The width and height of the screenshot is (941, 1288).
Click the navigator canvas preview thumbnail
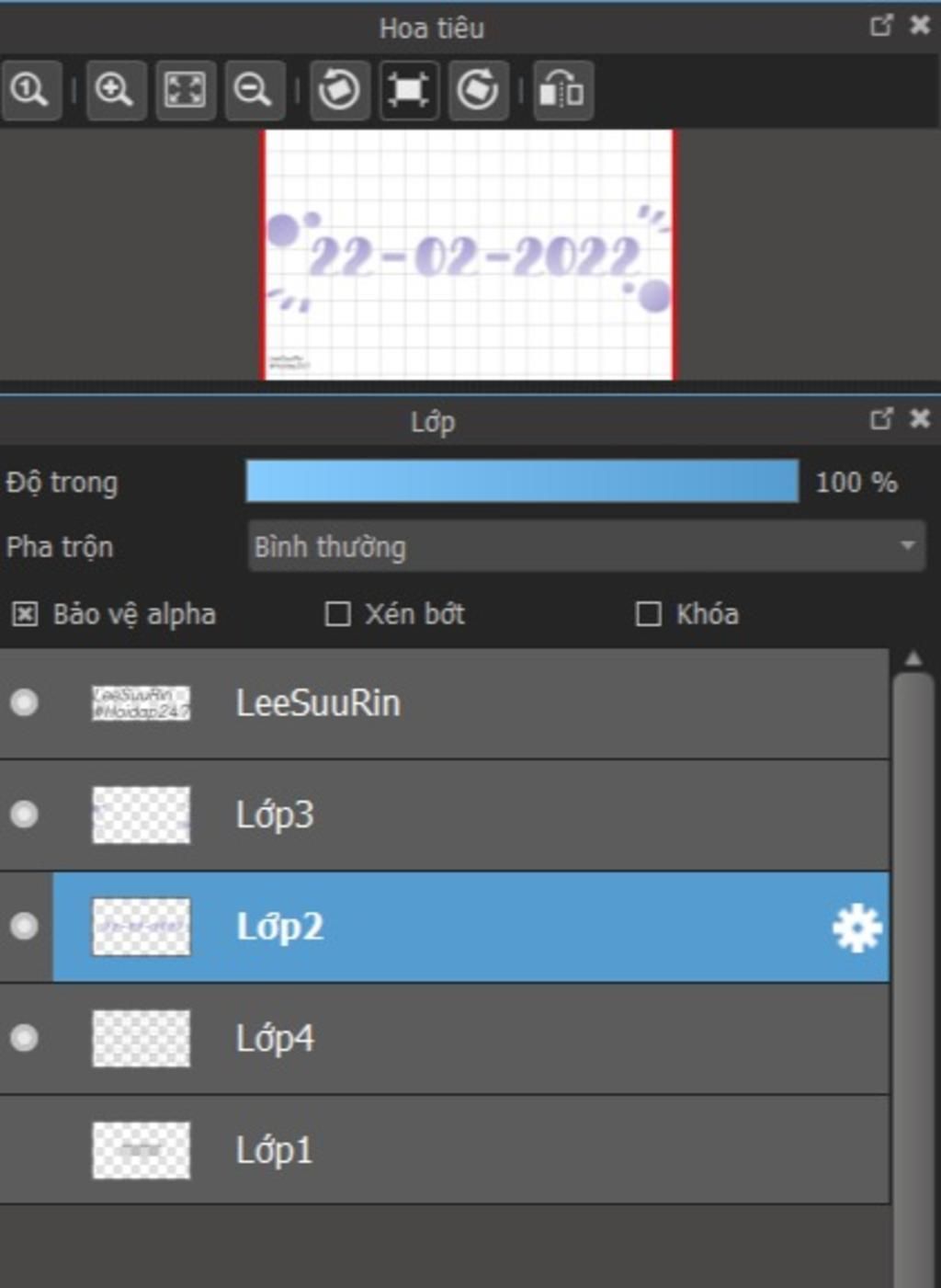[x=469, y=255]
